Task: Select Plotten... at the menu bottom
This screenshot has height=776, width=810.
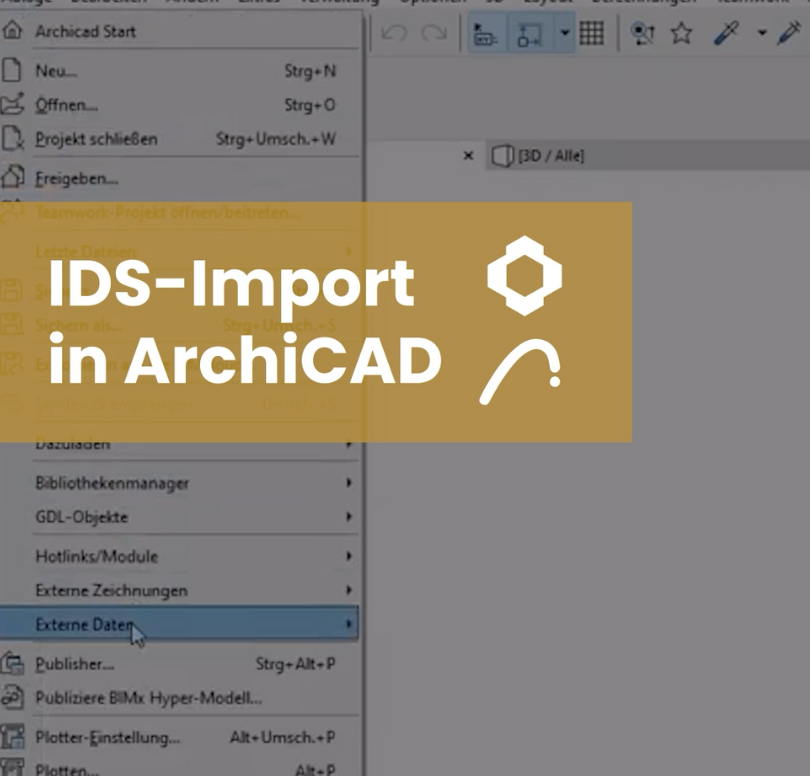Action: (179, 766)
